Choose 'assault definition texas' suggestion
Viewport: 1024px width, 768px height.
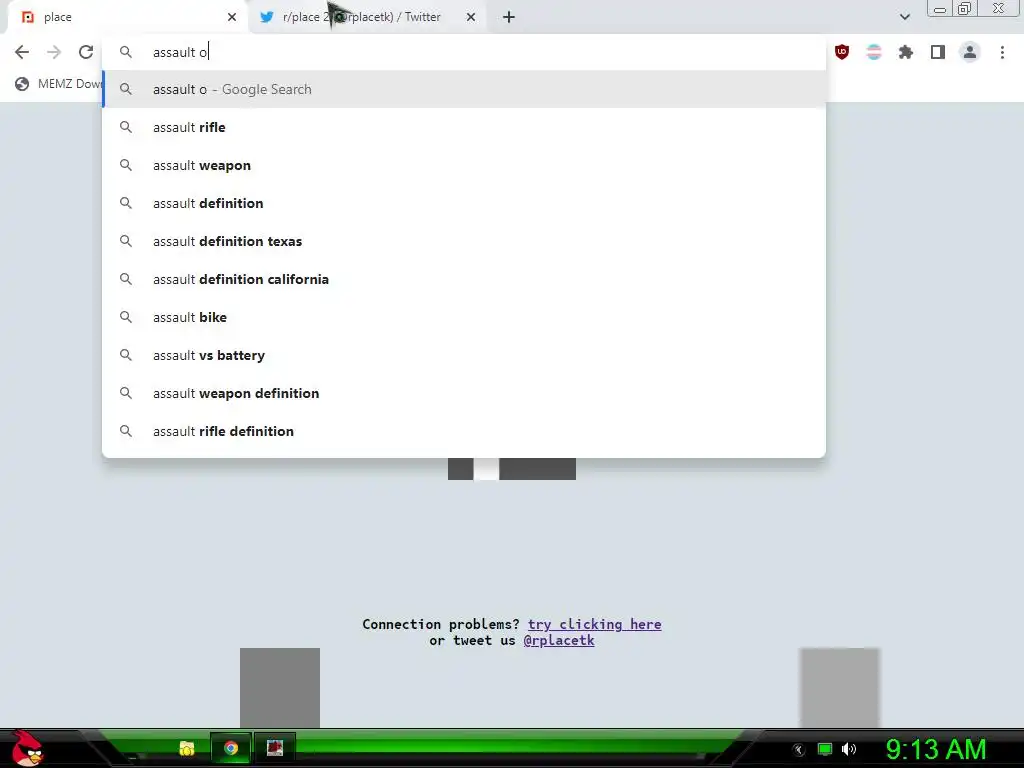(464, 241)
